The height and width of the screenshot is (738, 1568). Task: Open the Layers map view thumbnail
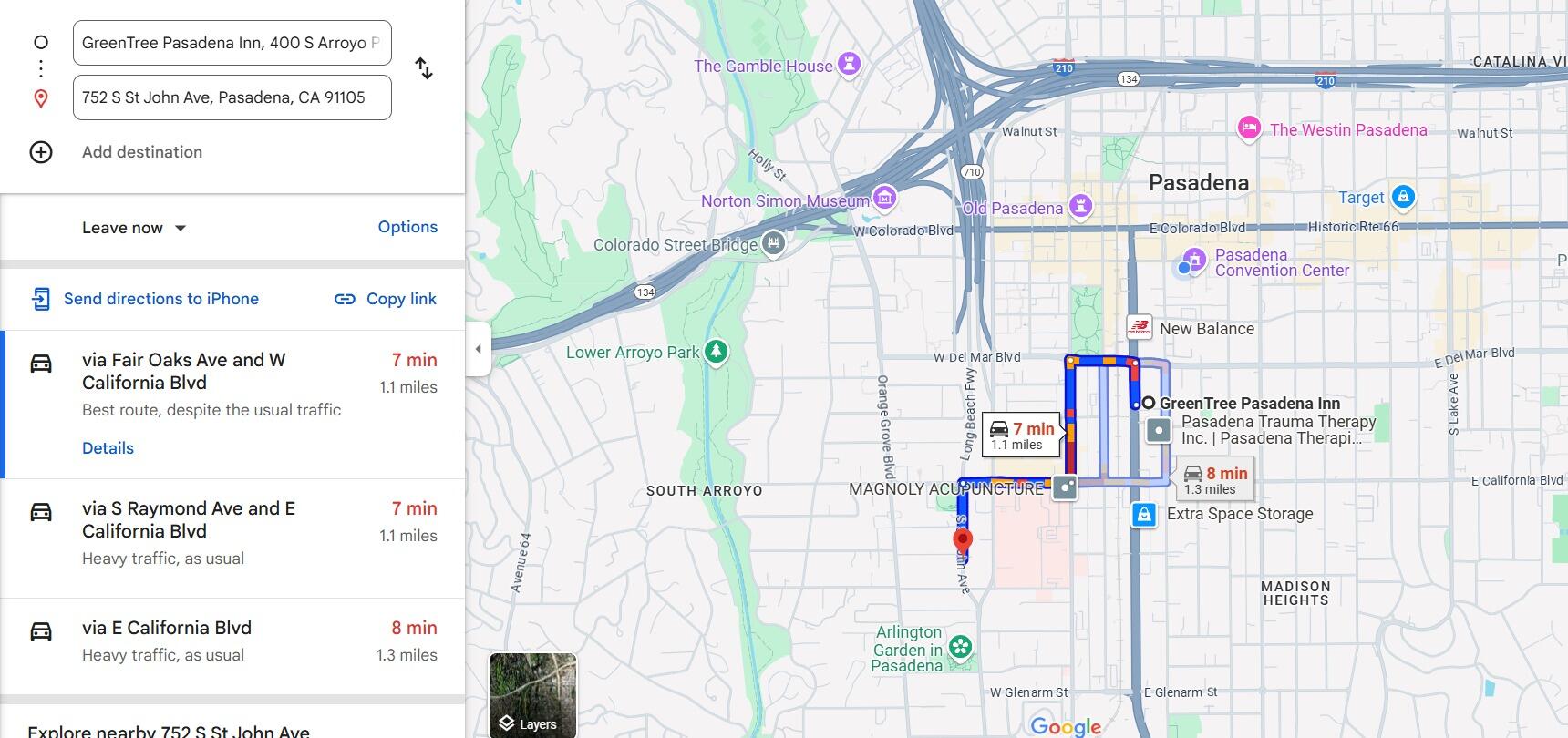pos(532,695)
